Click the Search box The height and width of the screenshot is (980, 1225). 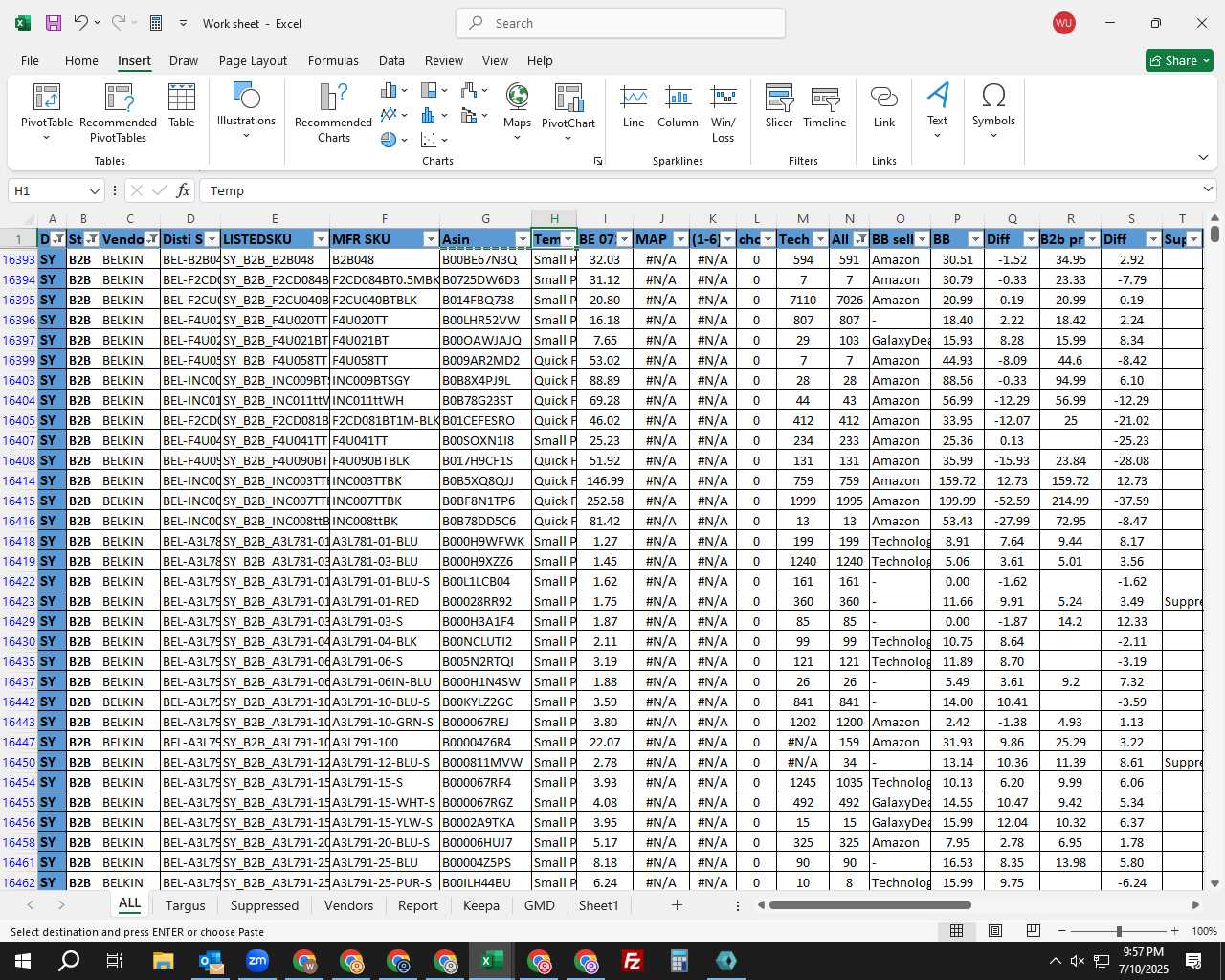click(620, 23)
